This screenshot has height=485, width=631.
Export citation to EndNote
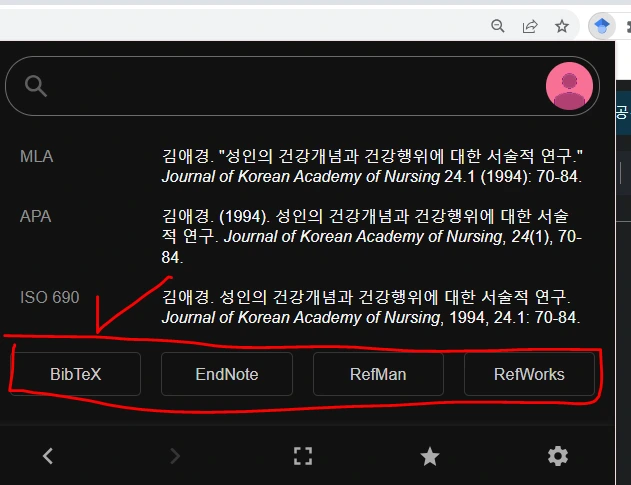click(227, 374)
